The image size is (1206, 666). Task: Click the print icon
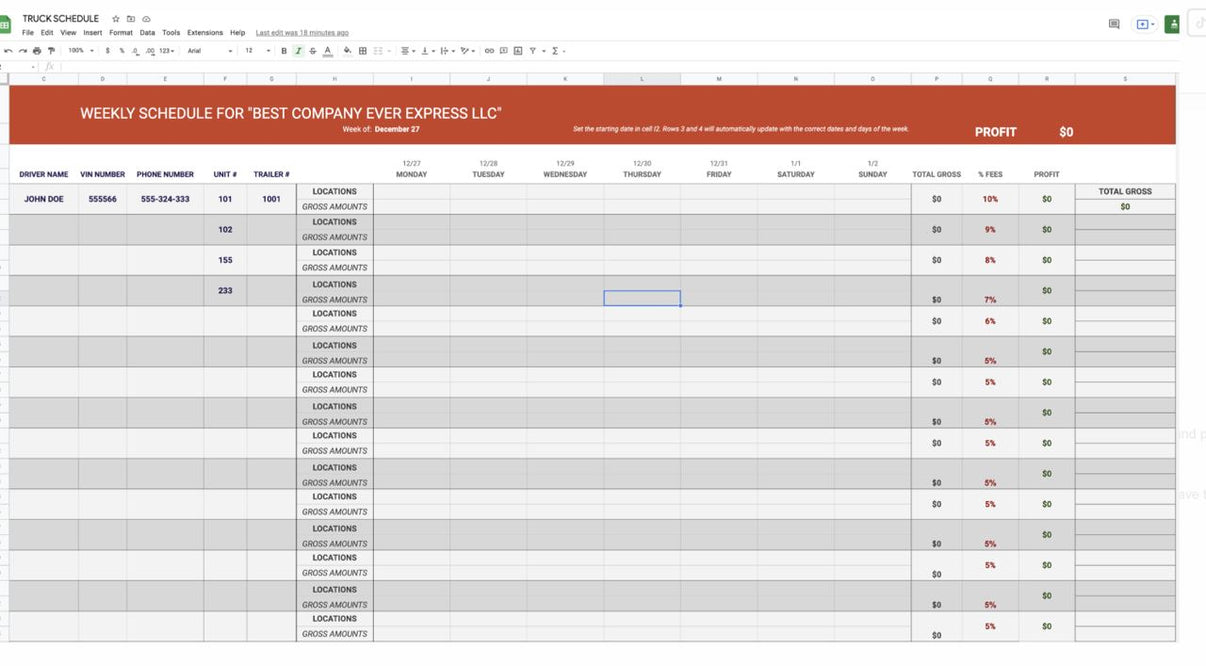coord(36,50)
